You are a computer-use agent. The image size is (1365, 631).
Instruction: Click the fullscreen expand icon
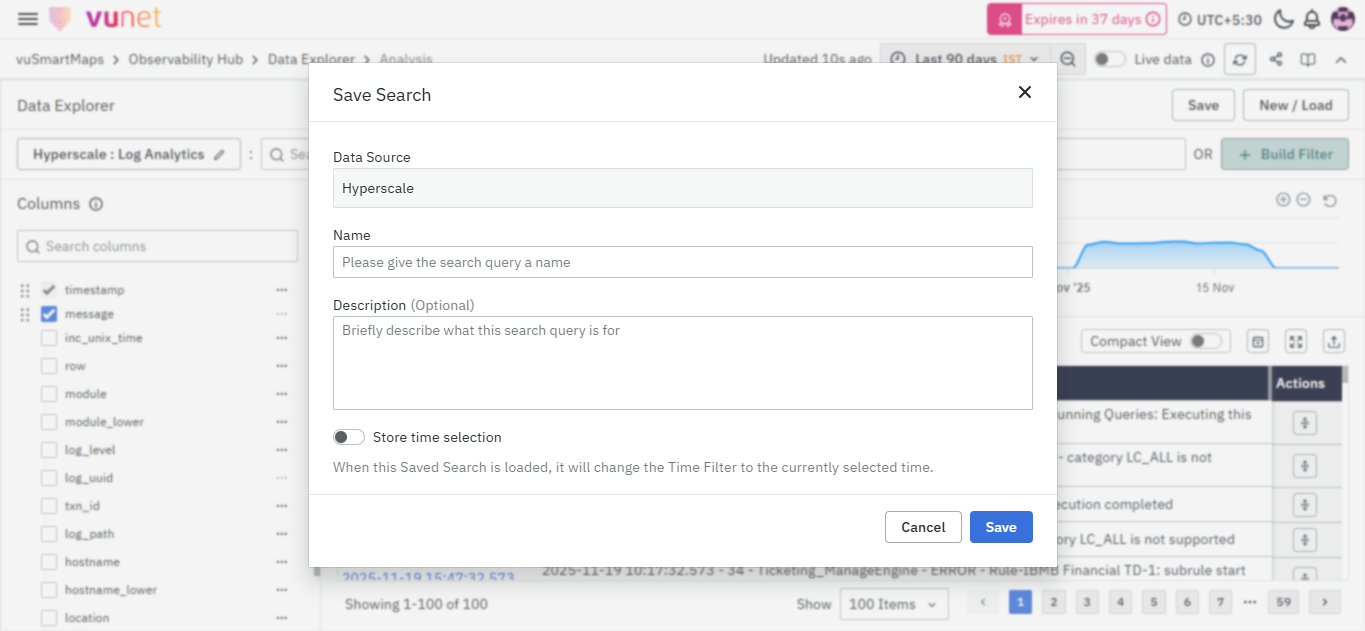(1296, 342)
